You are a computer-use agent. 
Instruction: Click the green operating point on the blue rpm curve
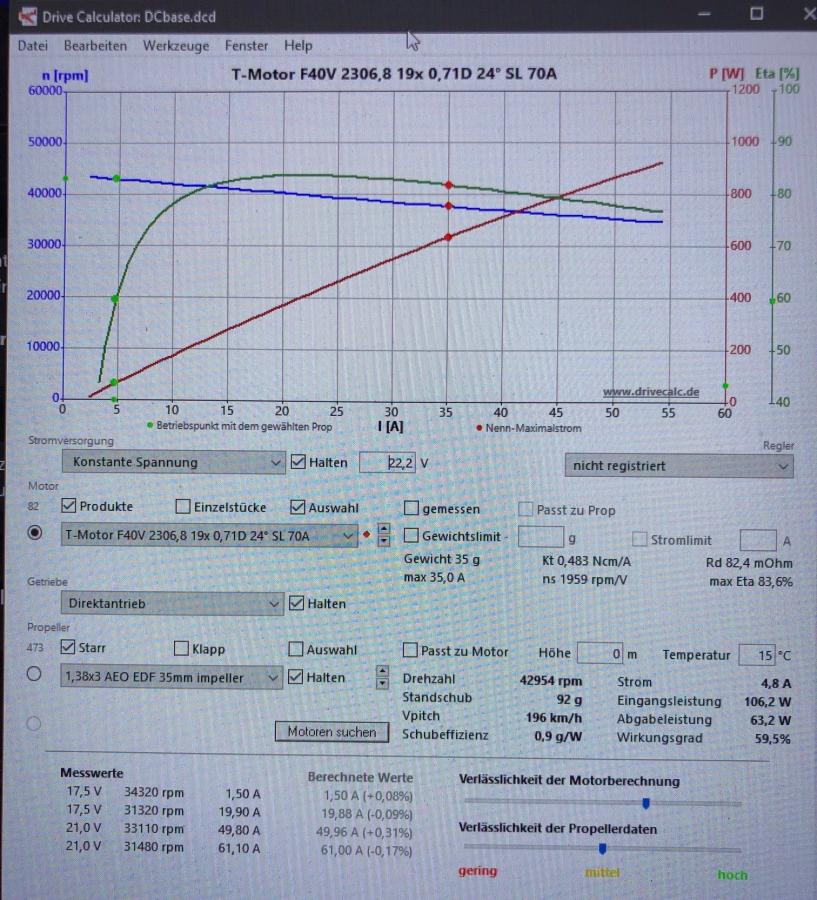[117, 179]
